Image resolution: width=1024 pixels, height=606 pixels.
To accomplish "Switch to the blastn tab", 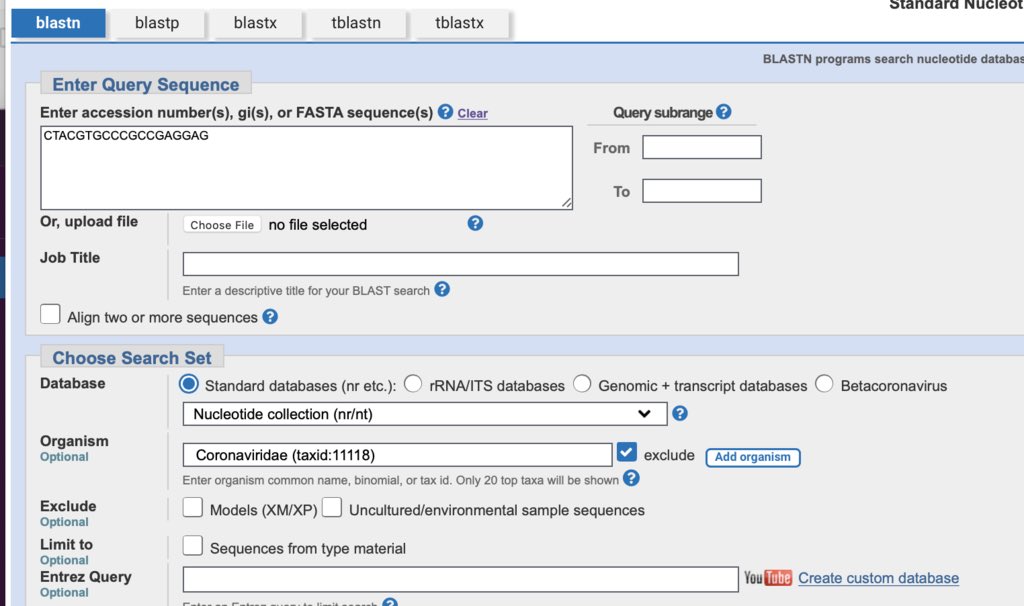I will point(58,23).
